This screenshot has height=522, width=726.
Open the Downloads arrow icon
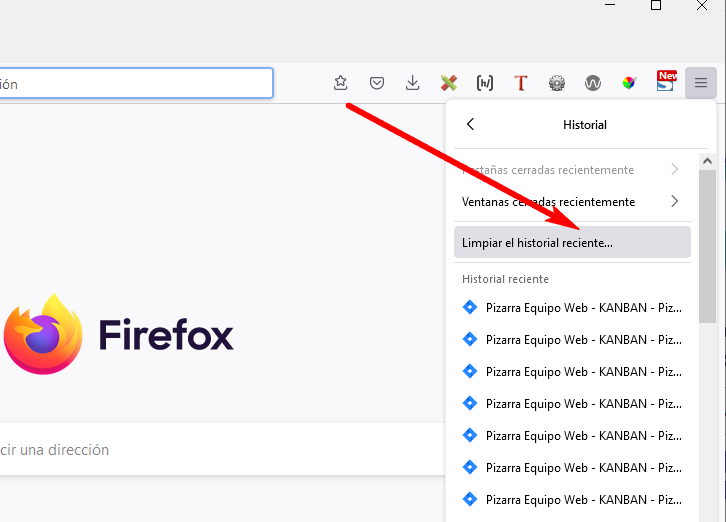[x=412, y=83]
